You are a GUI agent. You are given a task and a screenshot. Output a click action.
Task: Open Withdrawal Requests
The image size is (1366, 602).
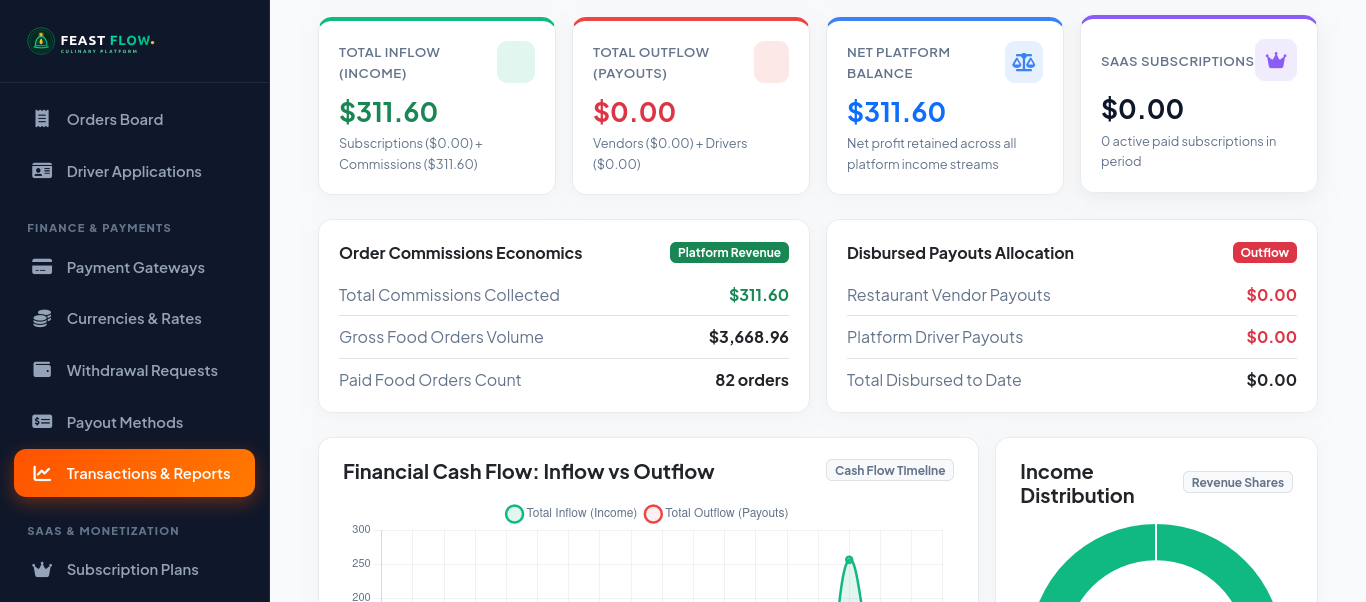click(134, 370)
